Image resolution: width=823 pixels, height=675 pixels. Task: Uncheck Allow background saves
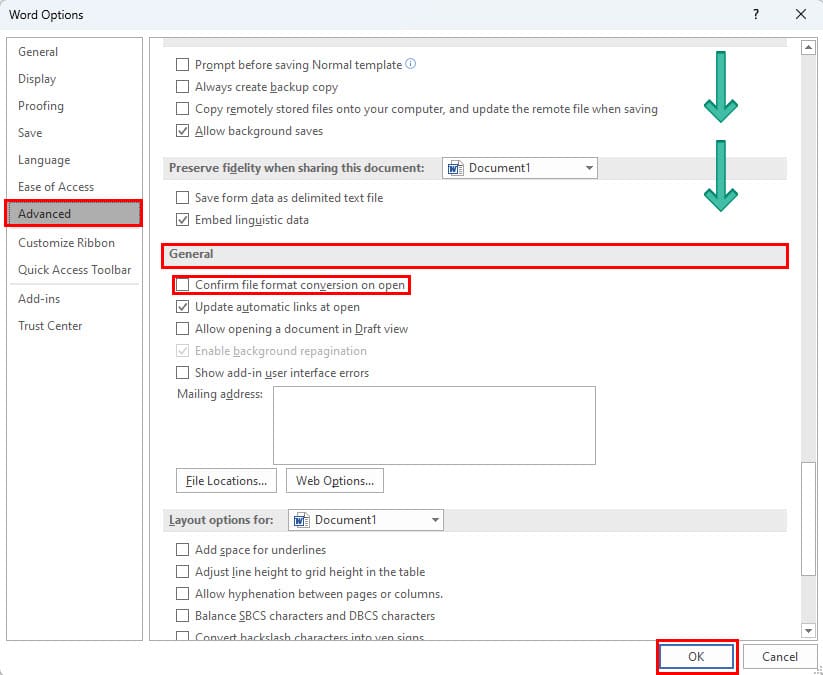(182, 131)
